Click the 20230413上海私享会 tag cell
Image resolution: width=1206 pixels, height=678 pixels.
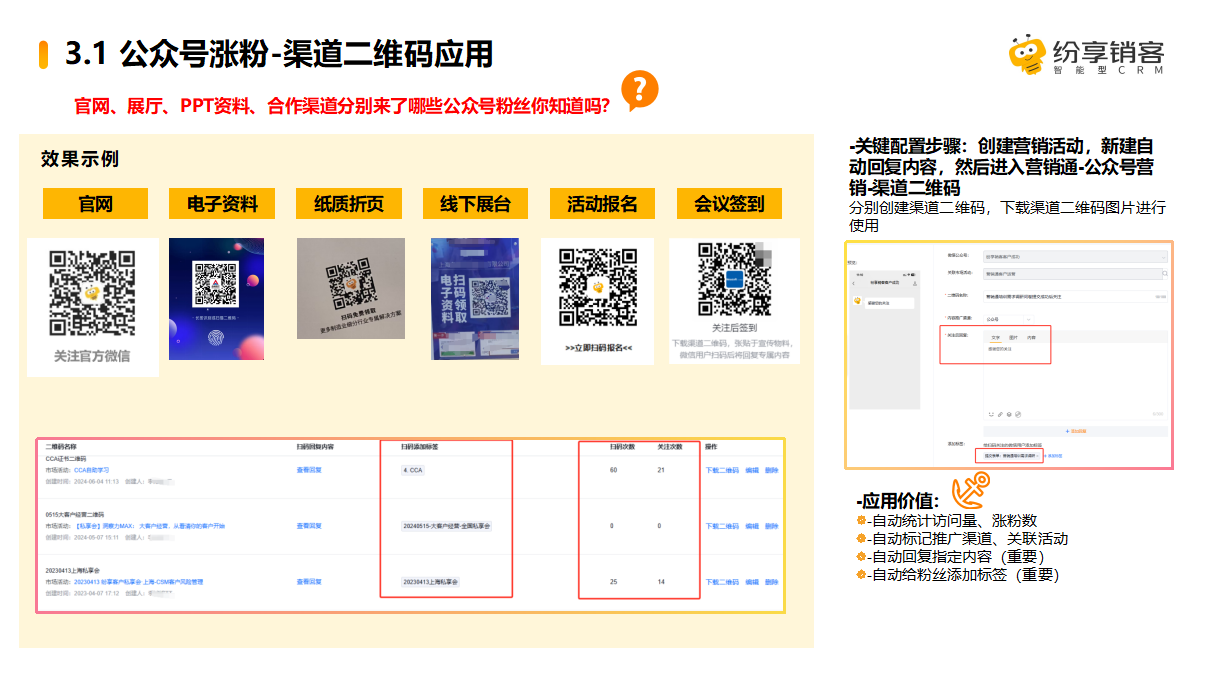tap(429, 581)
